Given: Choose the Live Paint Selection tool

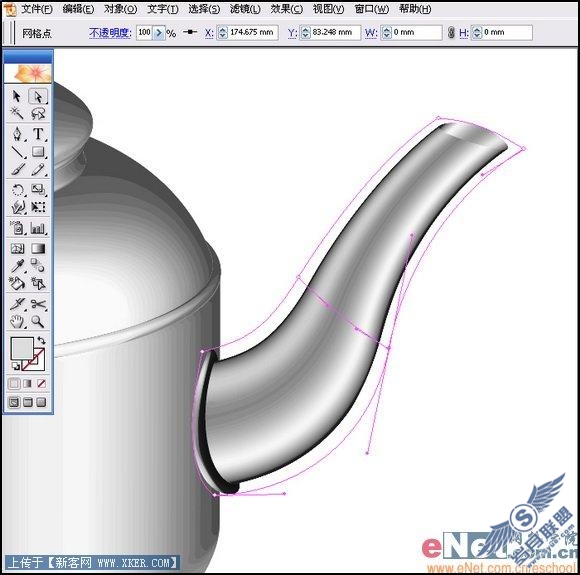Looking at the screenshot, I should click(38, 283).
